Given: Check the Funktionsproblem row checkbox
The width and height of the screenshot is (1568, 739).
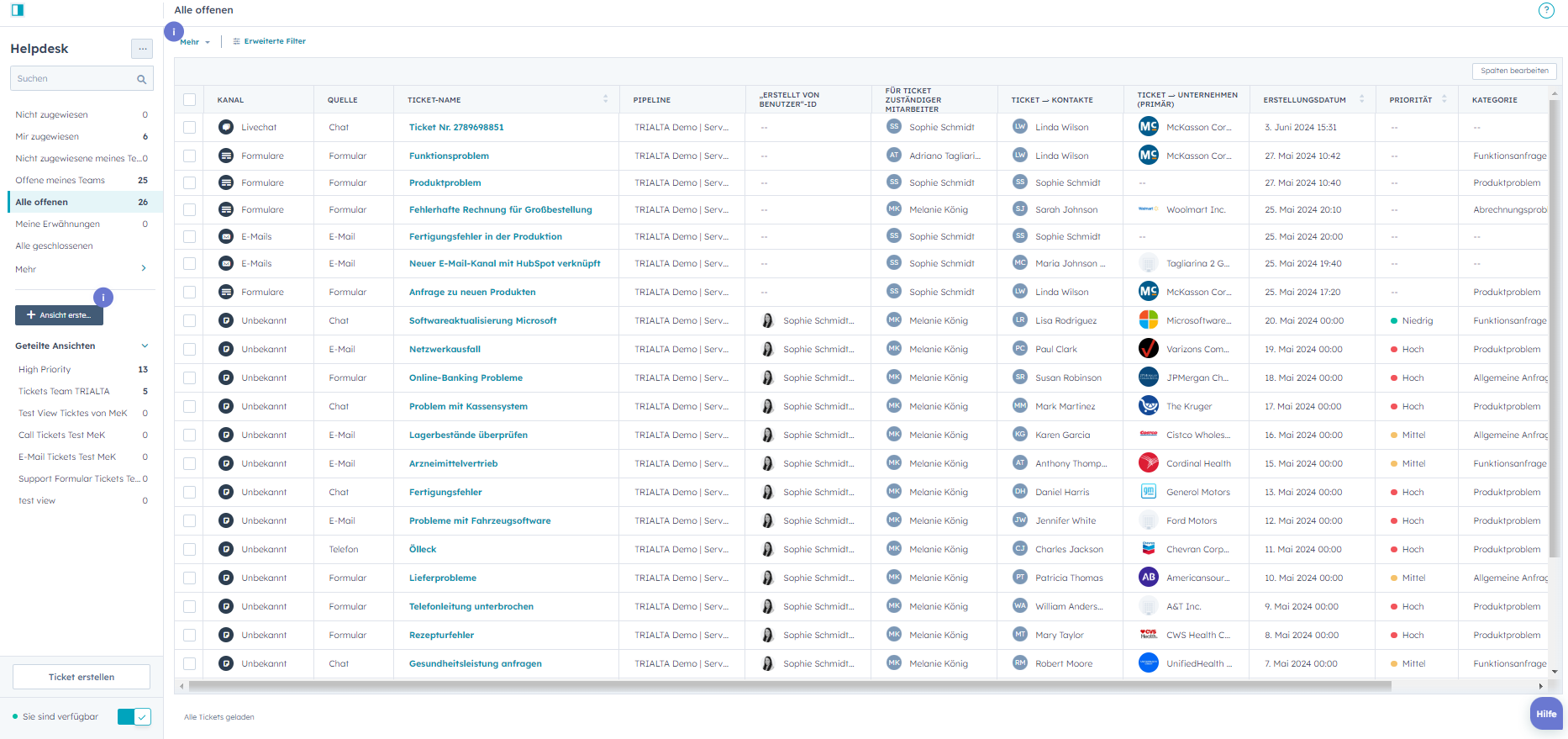Looking at the screenshot, I should [x=189, y=156].
